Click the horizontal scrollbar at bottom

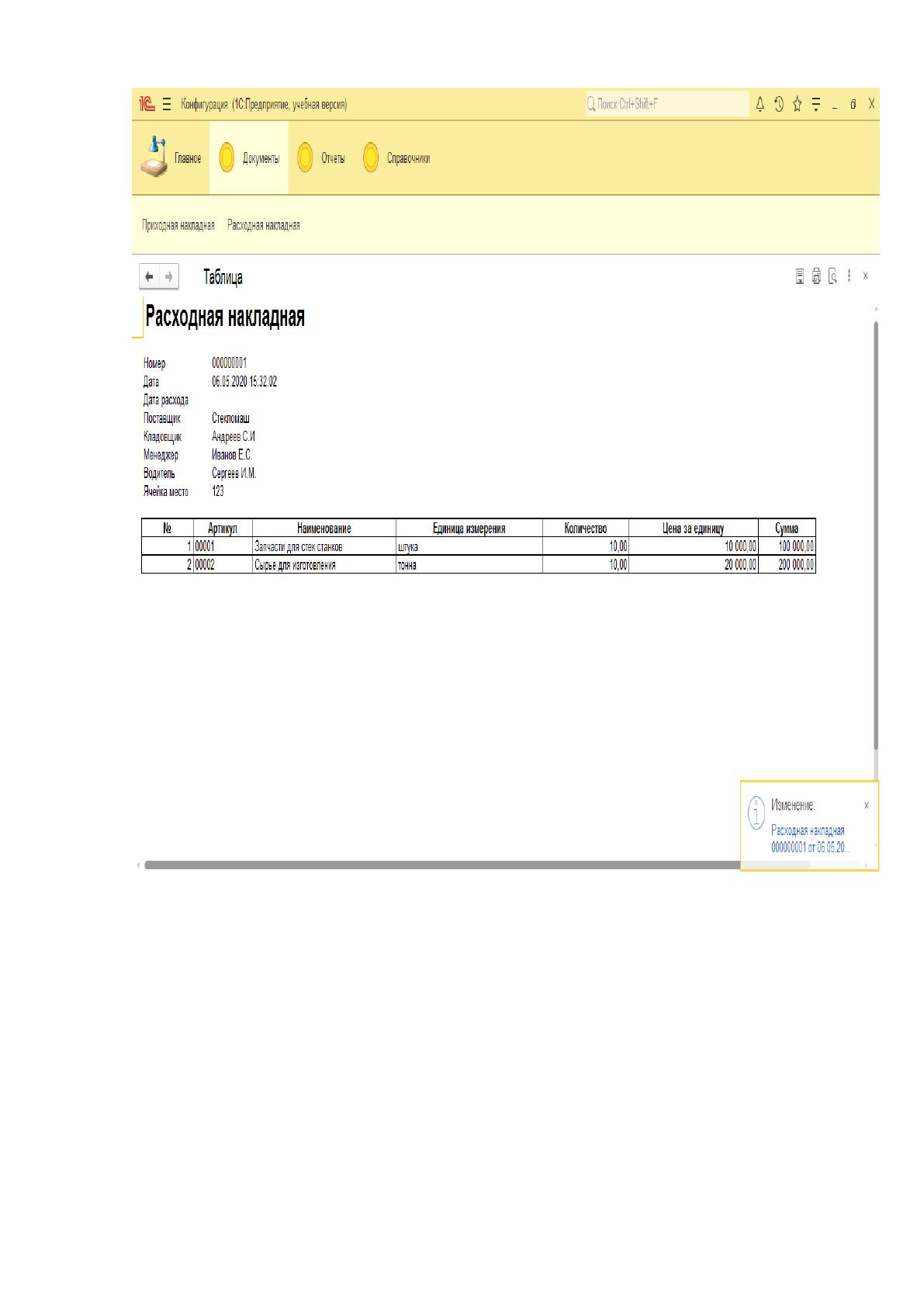[x=442, y=865]
